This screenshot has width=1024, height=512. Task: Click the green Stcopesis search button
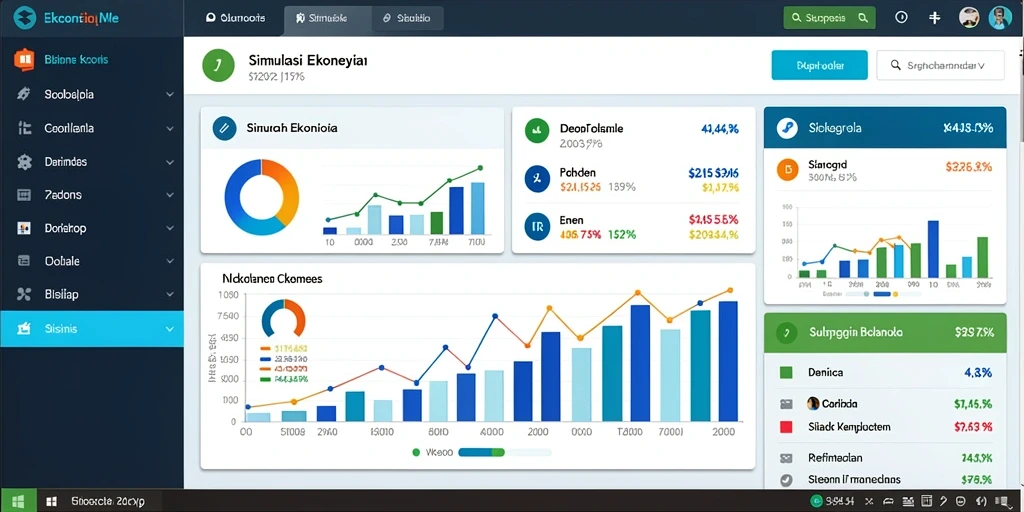(x=829, y=18)
